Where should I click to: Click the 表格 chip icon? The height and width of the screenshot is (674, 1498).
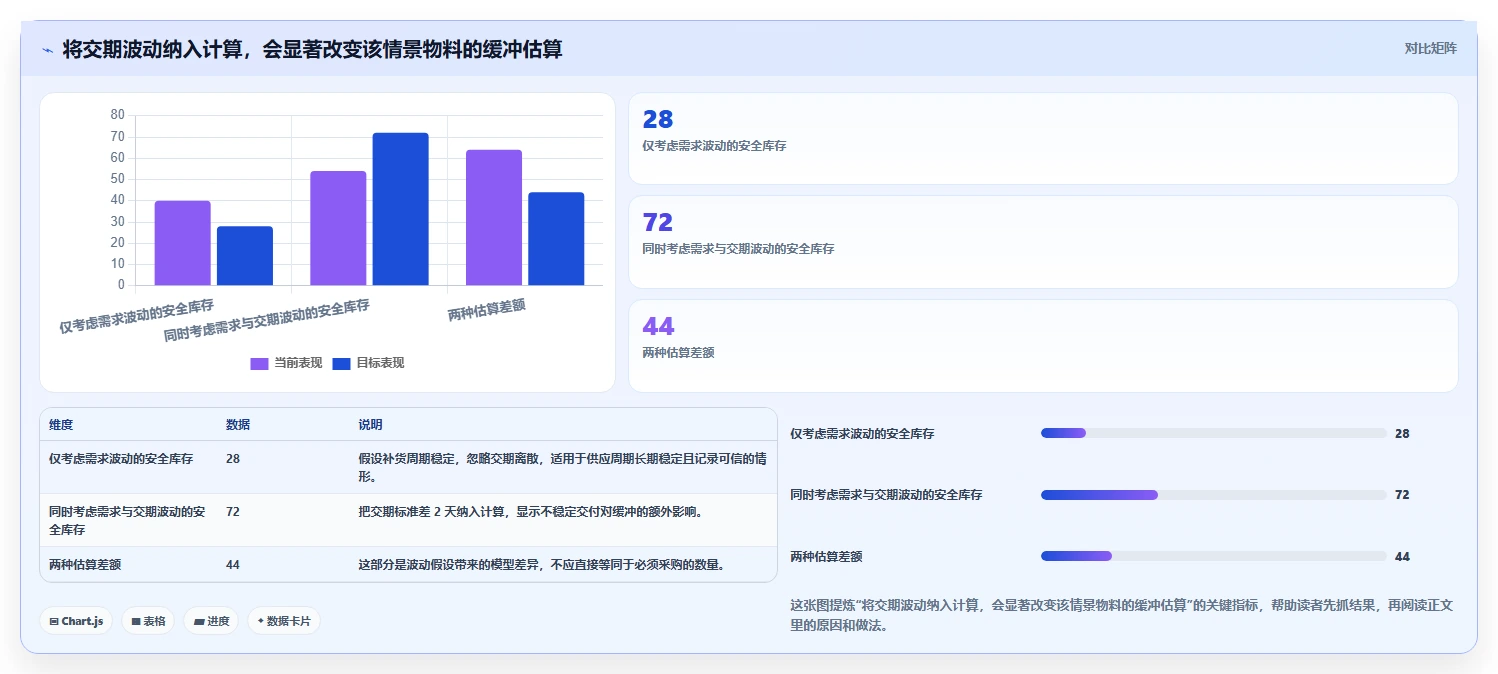point(136,621)
